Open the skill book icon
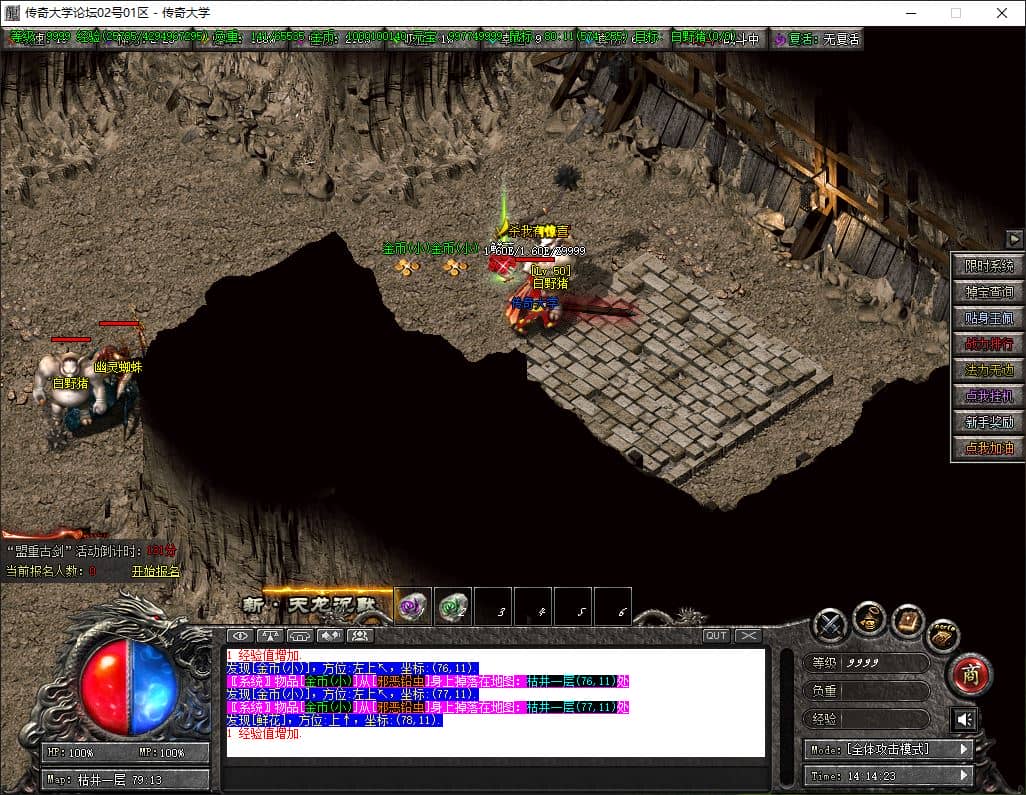1026x795 pixels. tap(908, 621)
